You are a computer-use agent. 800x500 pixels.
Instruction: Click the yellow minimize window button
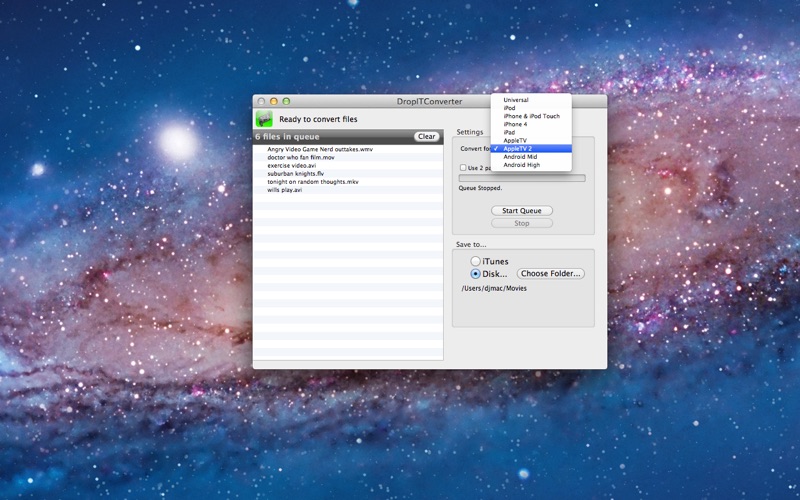point(273,102)
